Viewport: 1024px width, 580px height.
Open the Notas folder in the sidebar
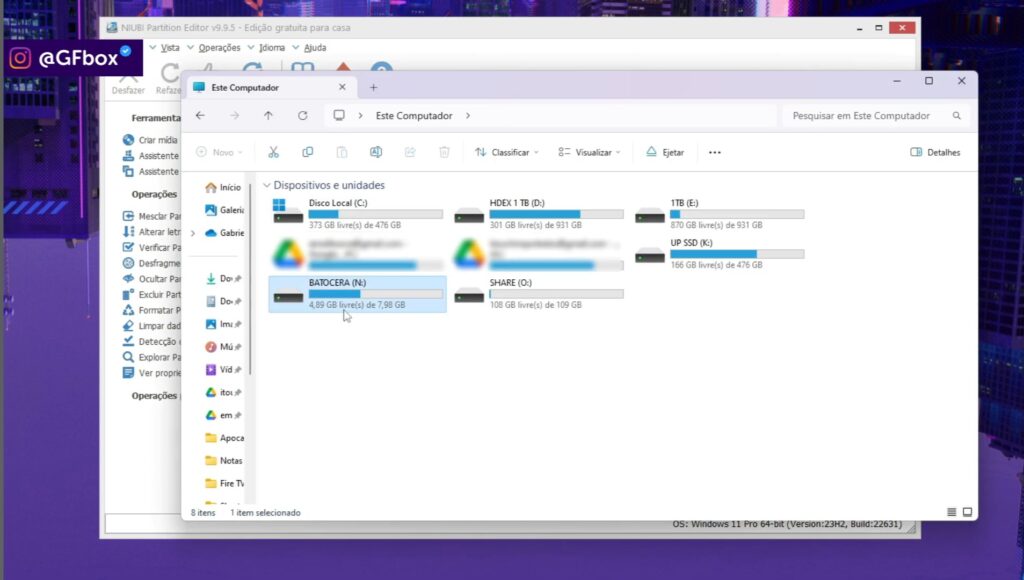(224, 460)
